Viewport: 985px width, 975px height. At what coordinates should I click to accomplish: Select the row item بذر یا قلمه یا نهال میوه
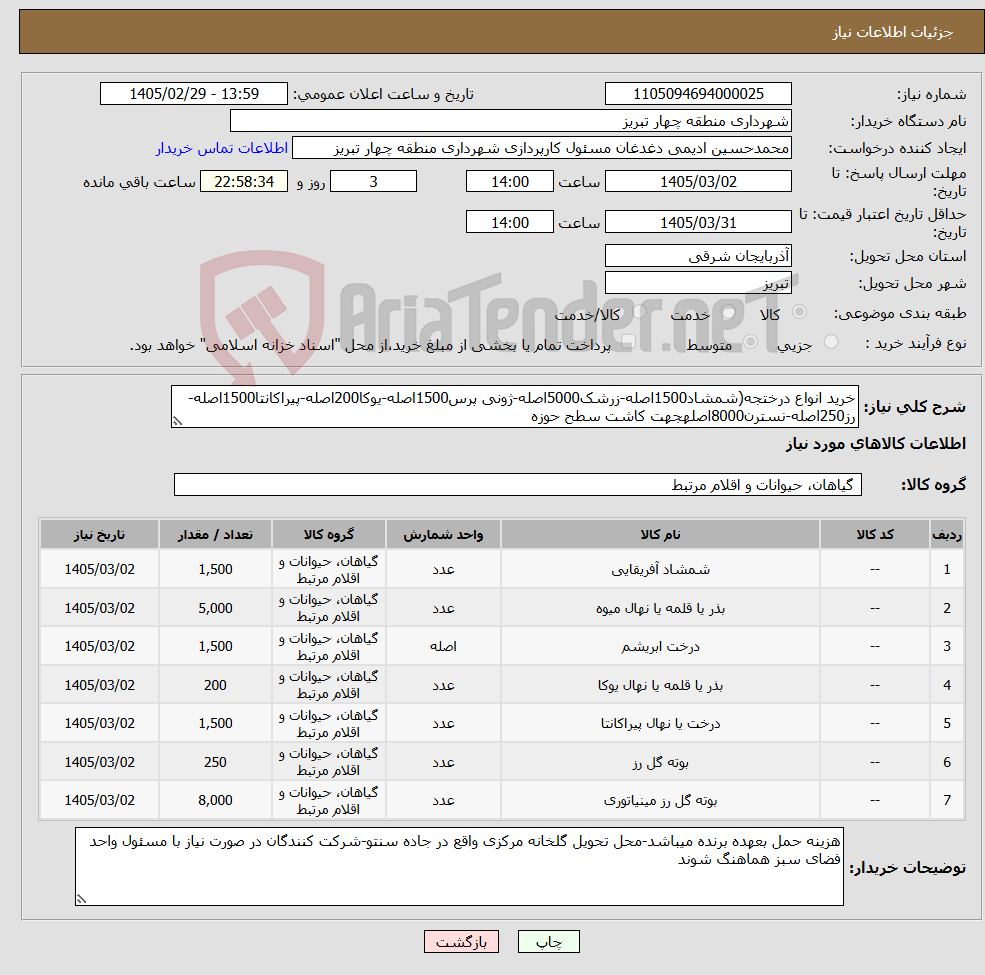[x=660, y=609]
